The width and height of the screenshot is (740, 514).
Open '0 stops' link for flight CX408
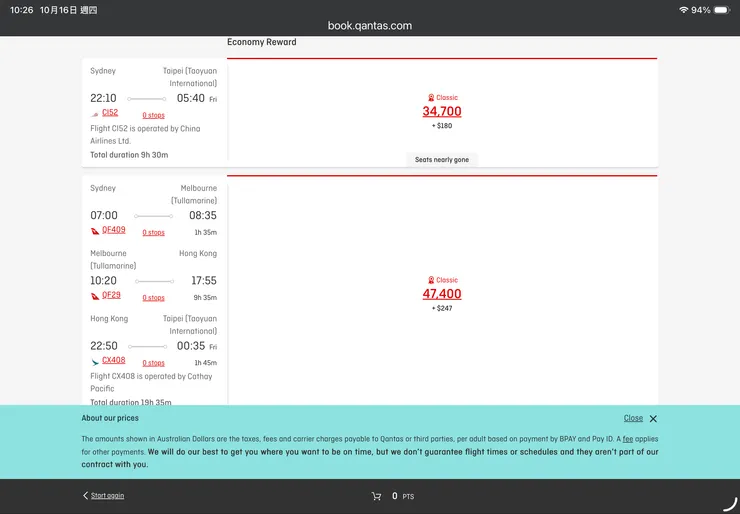(x=153, y=362)
